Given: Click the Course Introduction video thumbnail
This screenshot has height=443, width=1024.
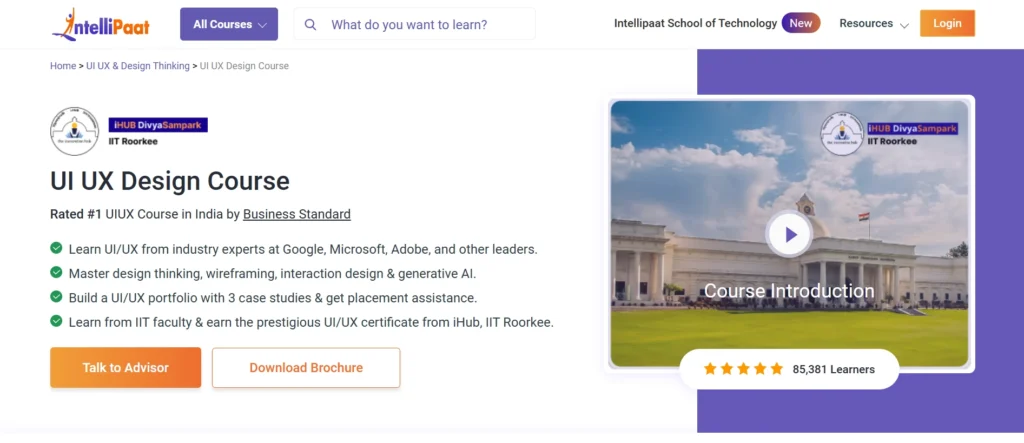Looking at the screenshot, I should coord(790,234).
